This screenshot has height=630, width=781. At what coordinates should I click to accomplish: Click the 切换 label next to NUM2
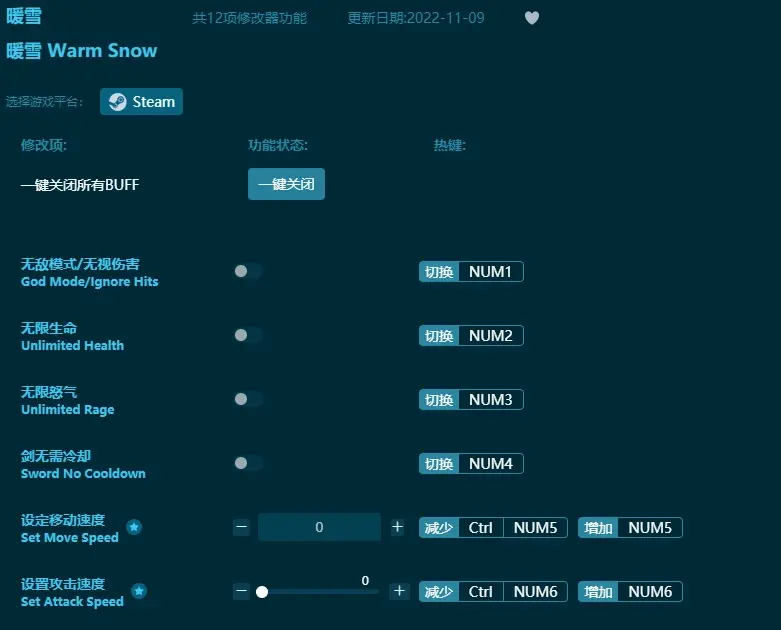coord(439,336)
